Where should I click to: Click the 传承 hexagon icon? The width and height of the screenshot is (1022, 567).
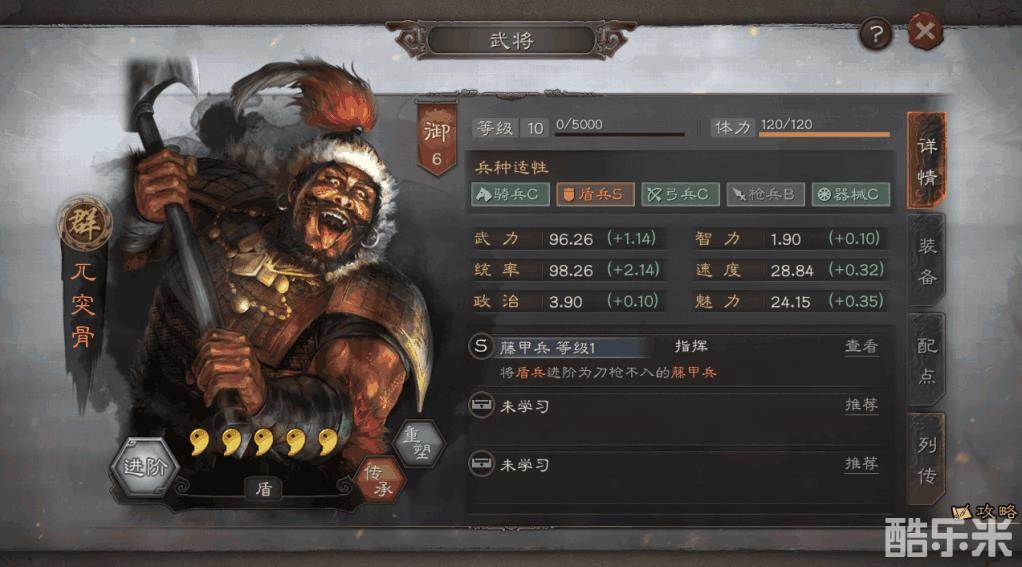coord(380,480)
